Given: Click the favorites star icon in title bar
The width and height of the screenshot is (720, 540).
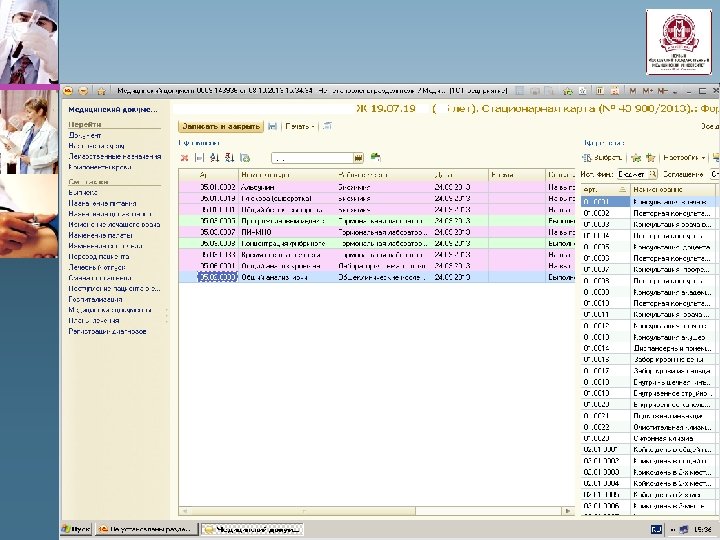Looking at the screenshot, I should click(101, 89).
